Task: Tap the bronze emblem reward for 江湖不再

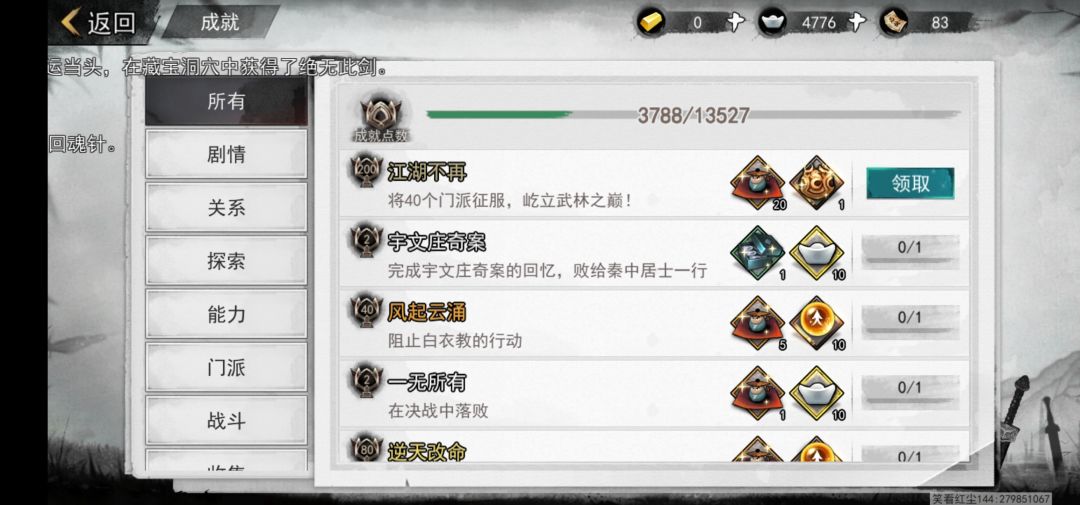Action: click(817, 183)
